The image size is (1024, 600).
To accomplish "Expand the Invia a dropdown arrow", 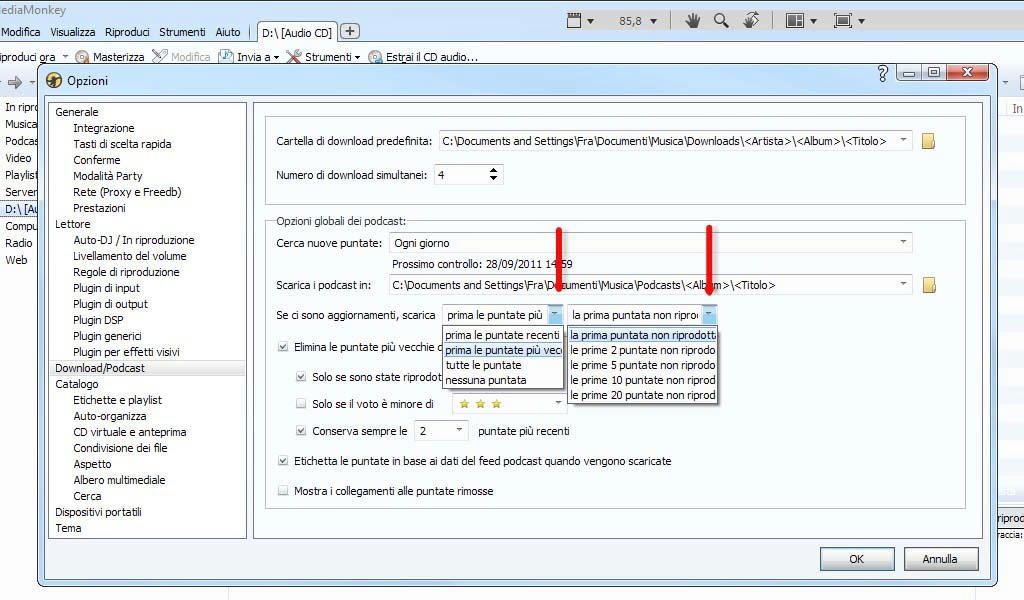I will [x=276, y=57].
